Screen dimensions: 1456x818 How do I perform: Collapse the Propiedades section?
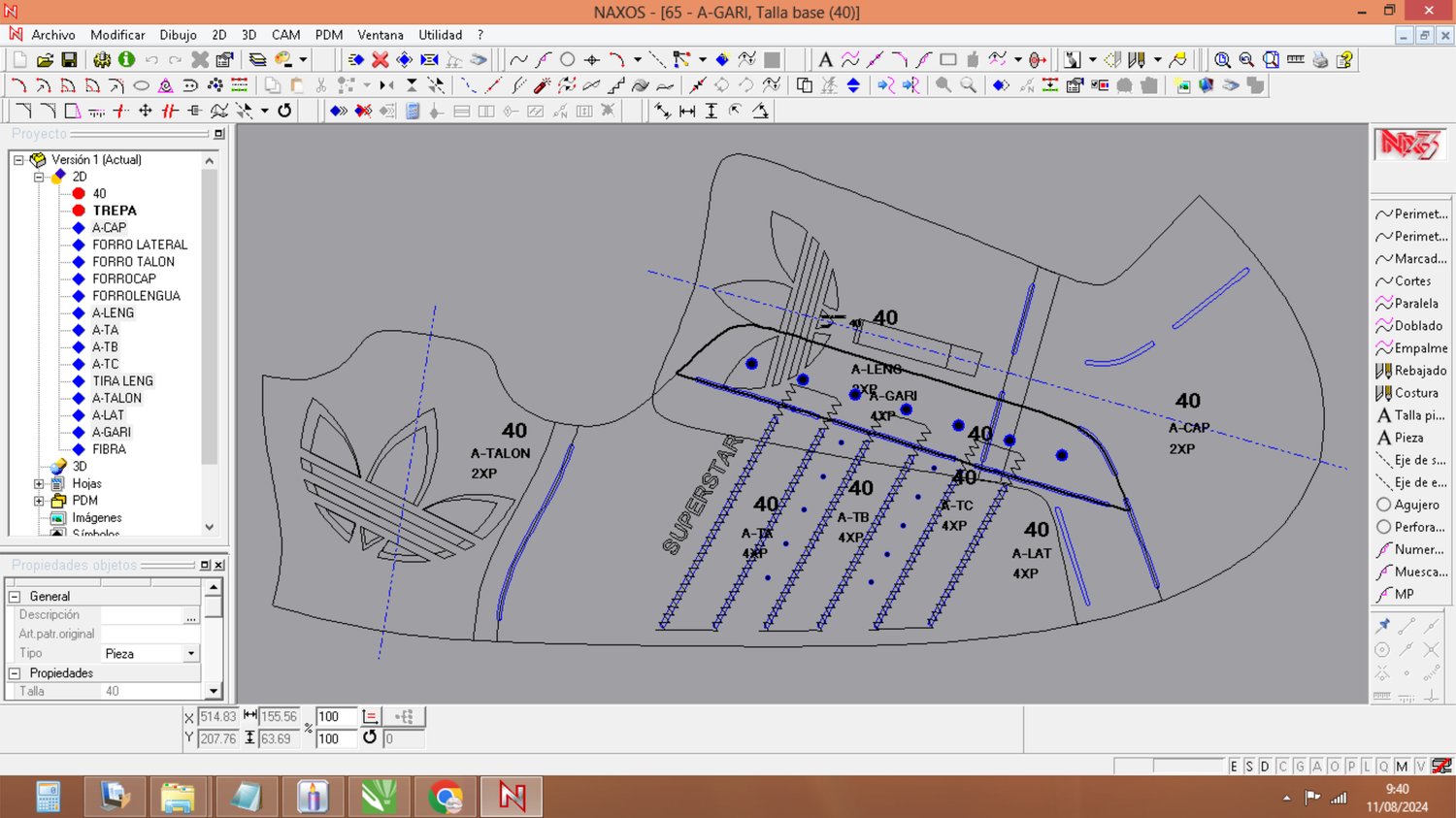[15, 673]
